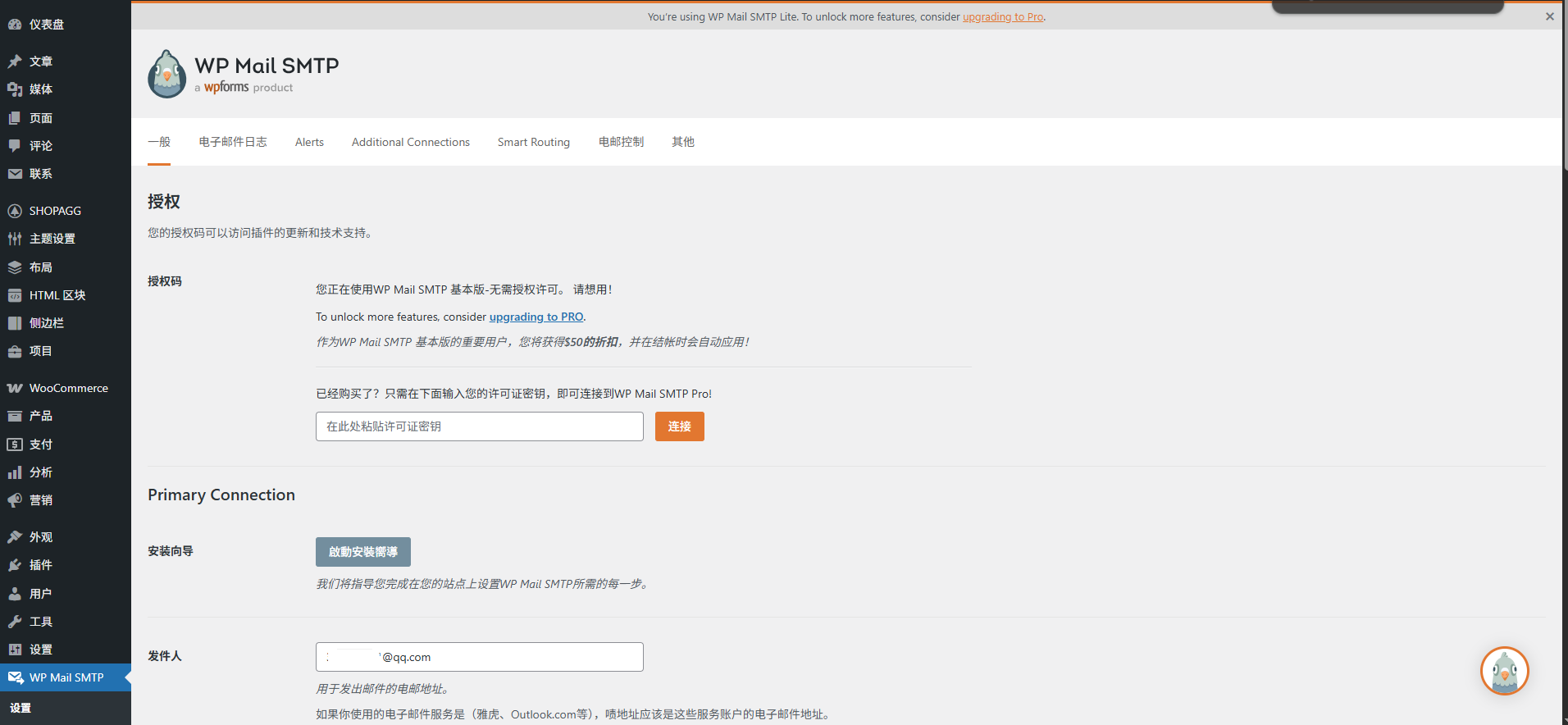Switch to the 一般 tab
This screenshot has height=725, width=1568.
159,142
